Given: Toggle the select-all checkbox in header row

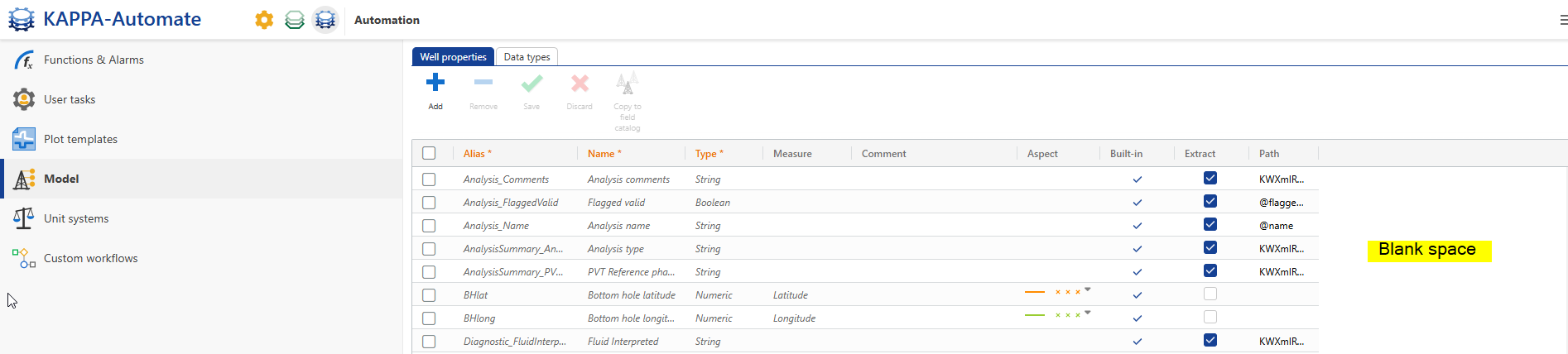Looking at the screenshot, I should 429,153.
